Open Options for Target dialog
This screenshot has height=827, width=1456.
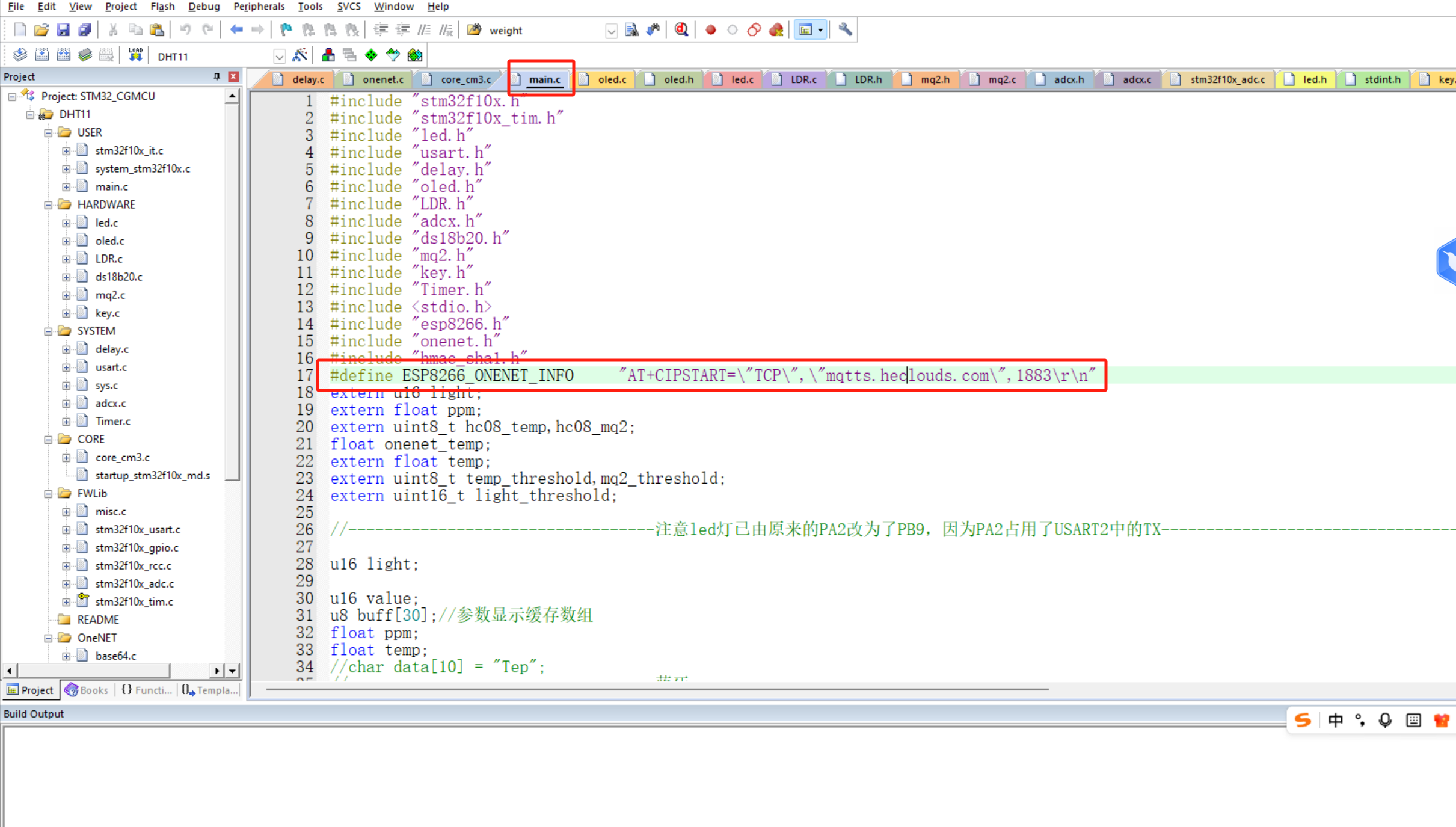pos(300,55)
